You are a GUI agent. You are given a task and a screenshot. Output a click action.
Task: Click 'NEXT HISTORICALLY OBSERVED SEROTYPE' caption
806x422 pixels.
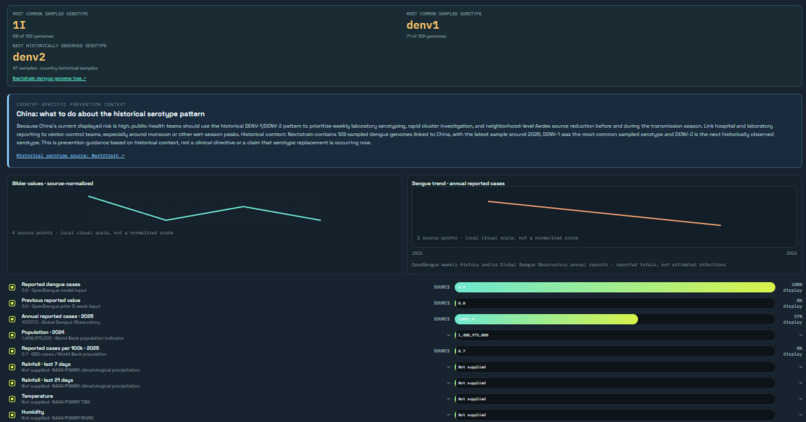(60, 46)
